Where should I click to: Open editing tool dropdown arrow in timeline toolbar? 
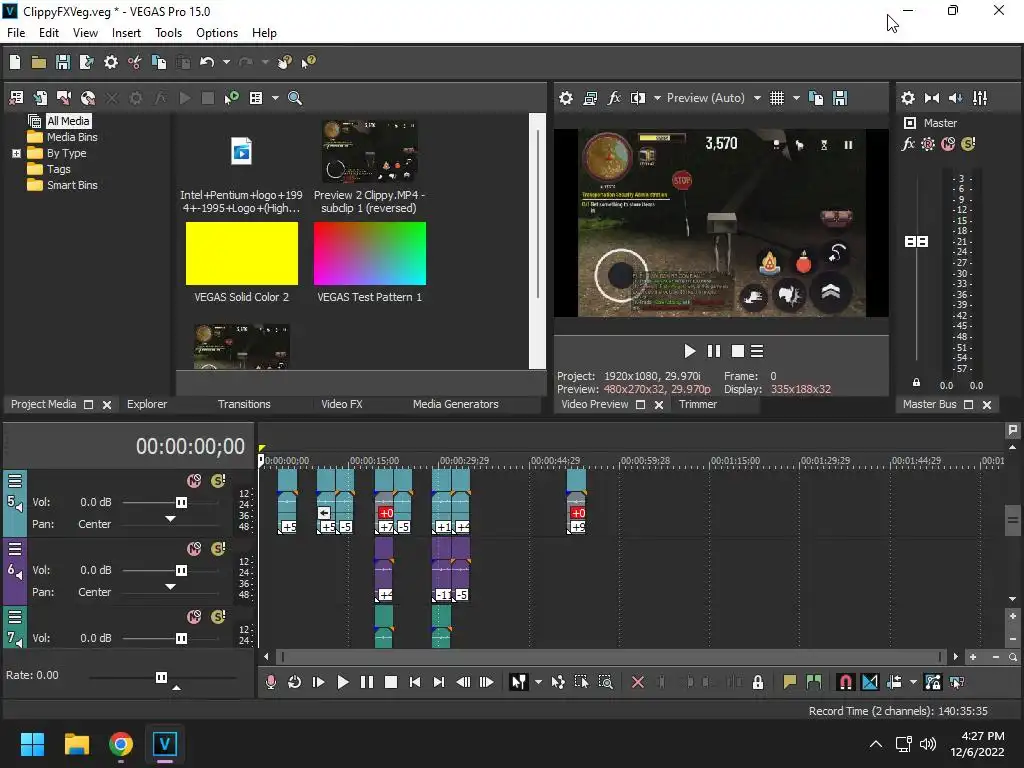[x=538, y=682]
